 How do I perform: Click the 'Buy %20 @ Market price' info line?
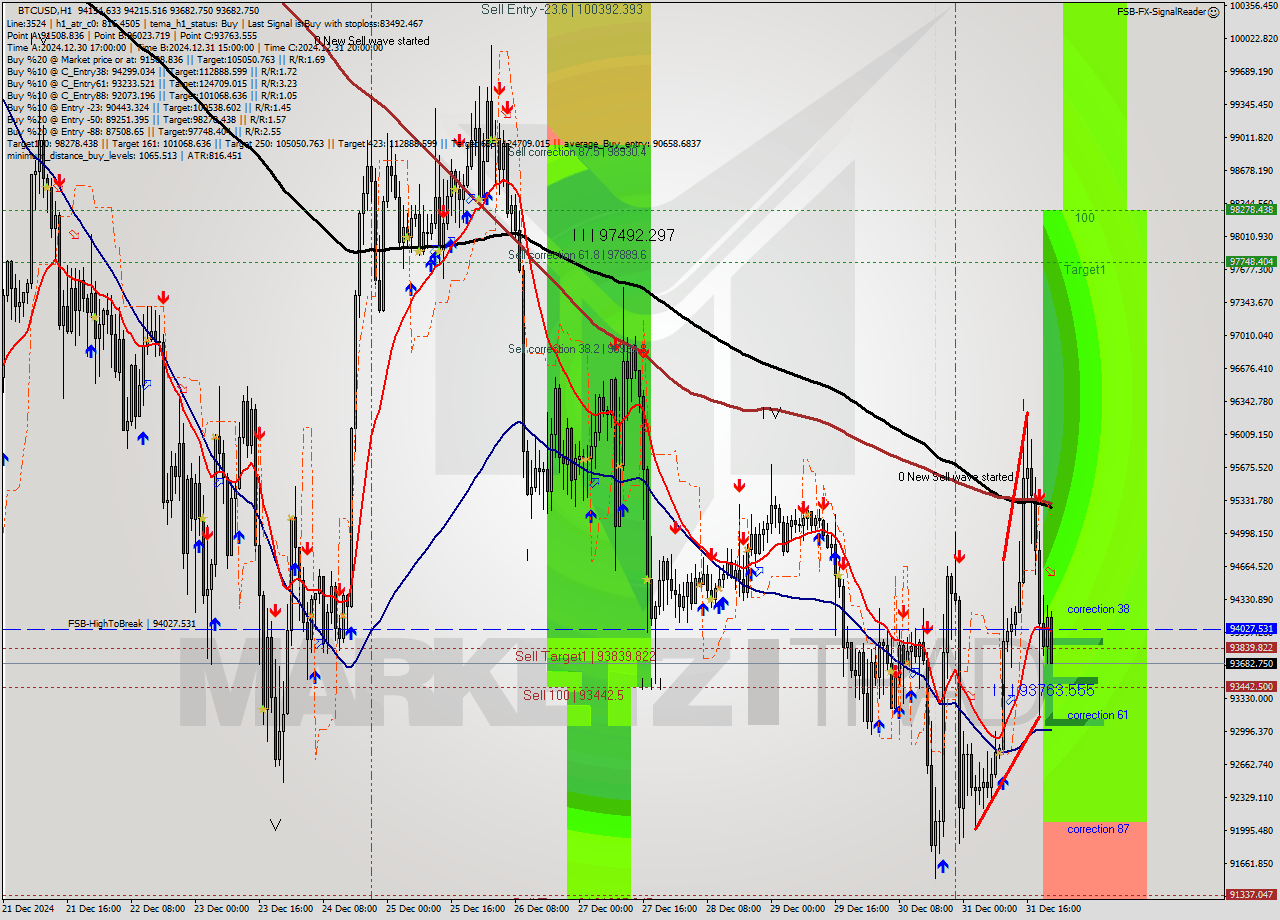coord(166,59)
